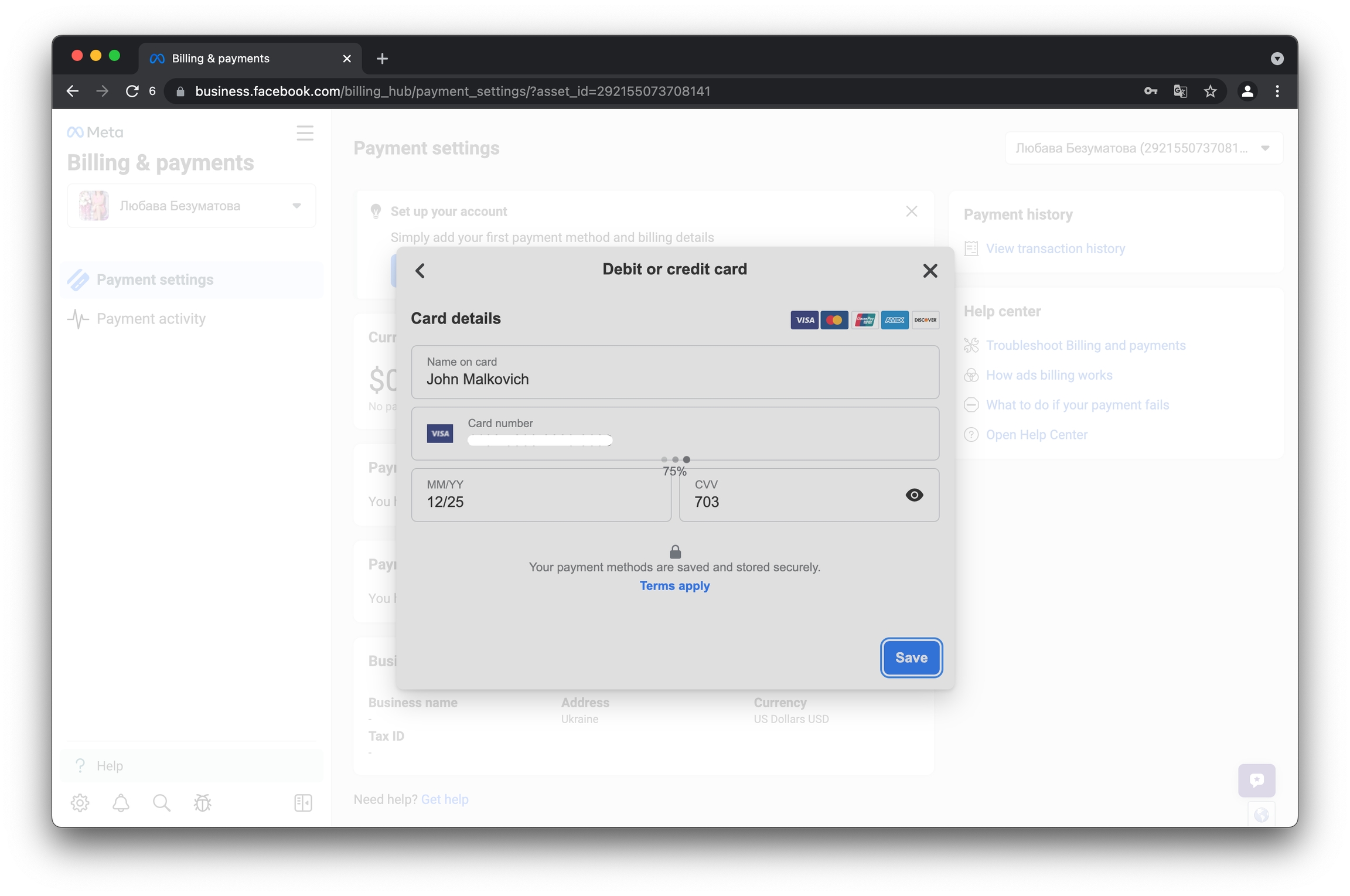Viewport: 1350px width, 896px height.
Task: Open the saved passwords key icon
Action: [1150, 91]
